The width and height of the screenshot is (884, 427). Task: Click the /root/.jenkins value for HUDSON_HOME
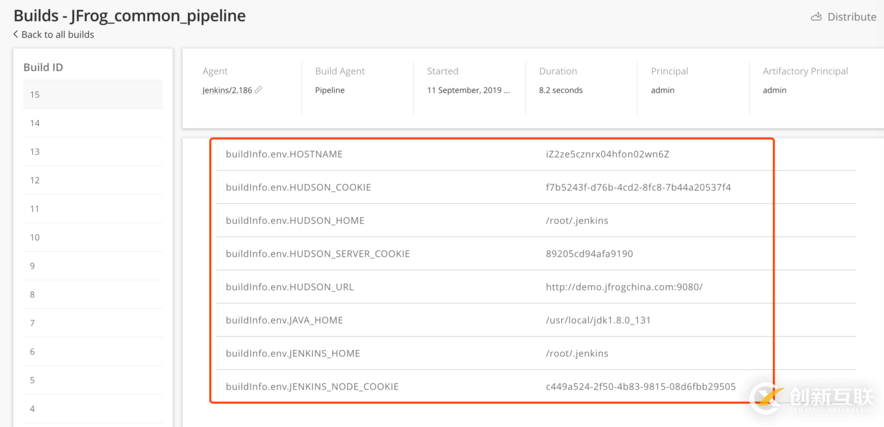pyautogui.click(x=577, y=221)
